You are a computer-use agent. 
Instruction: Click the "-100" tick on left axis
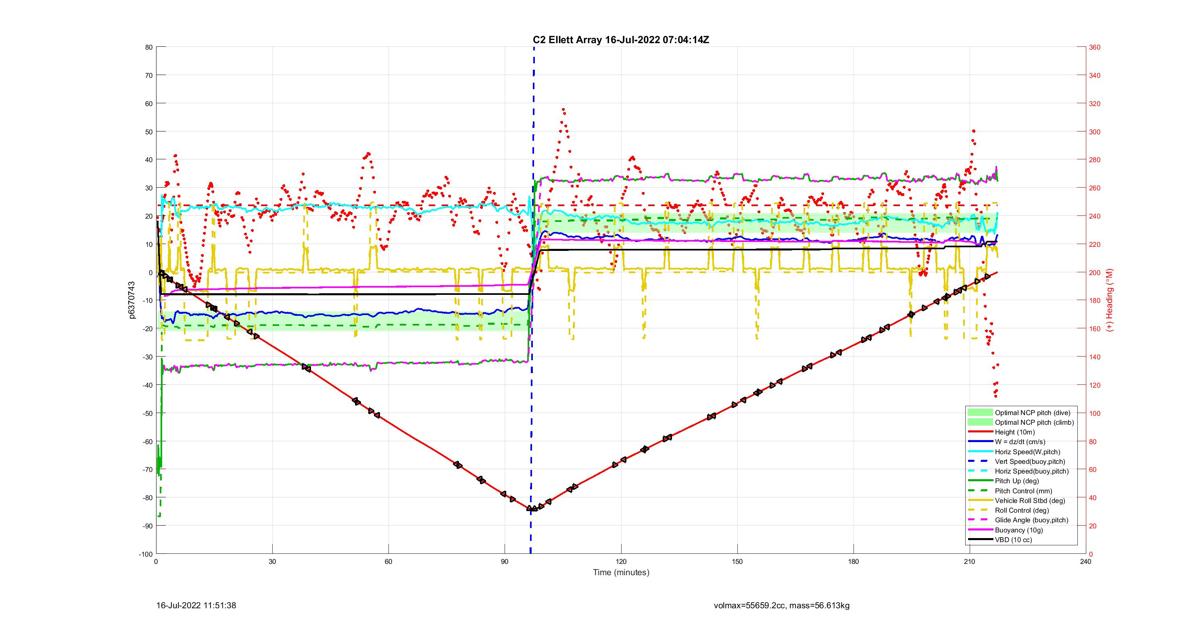146,554
